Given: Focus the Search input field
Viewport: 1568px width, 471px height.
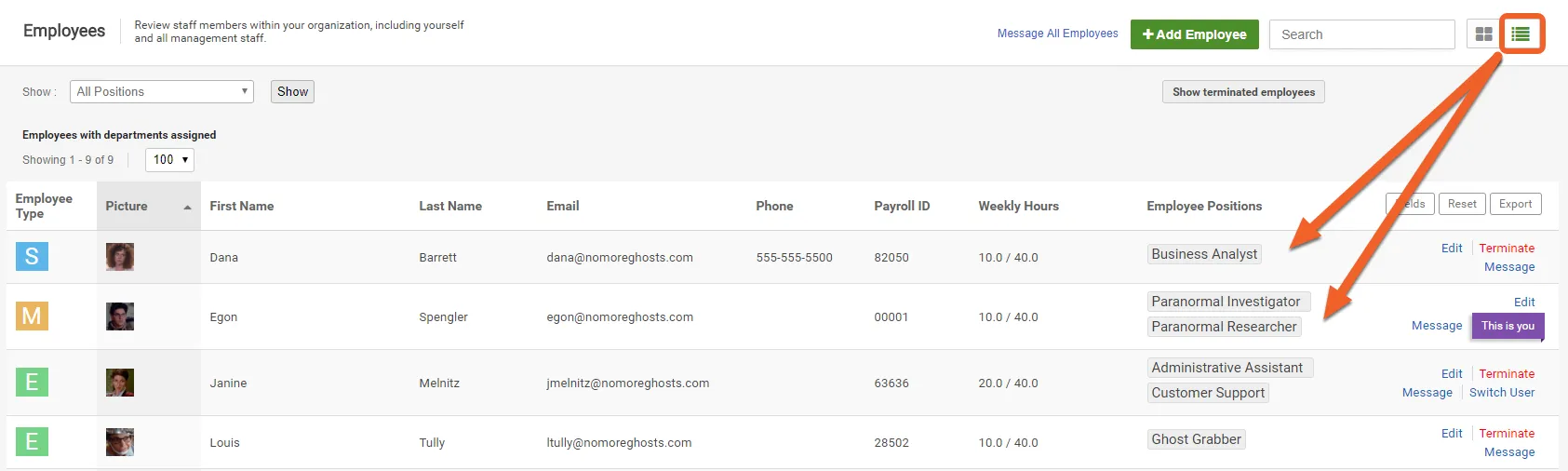Looking at the screenshot, I should 1362,34.
